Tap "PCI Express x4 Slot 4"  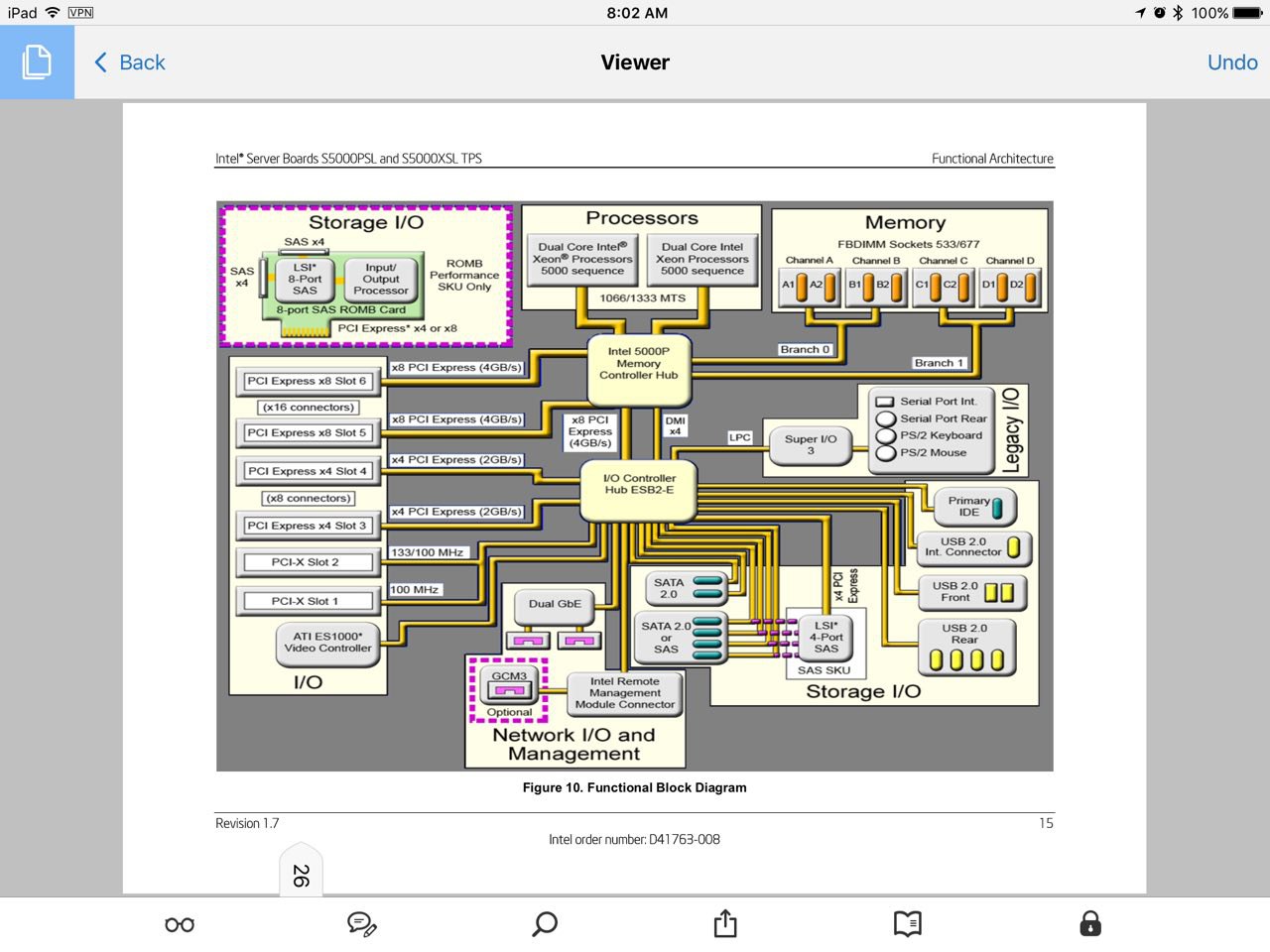coord(307,471)
